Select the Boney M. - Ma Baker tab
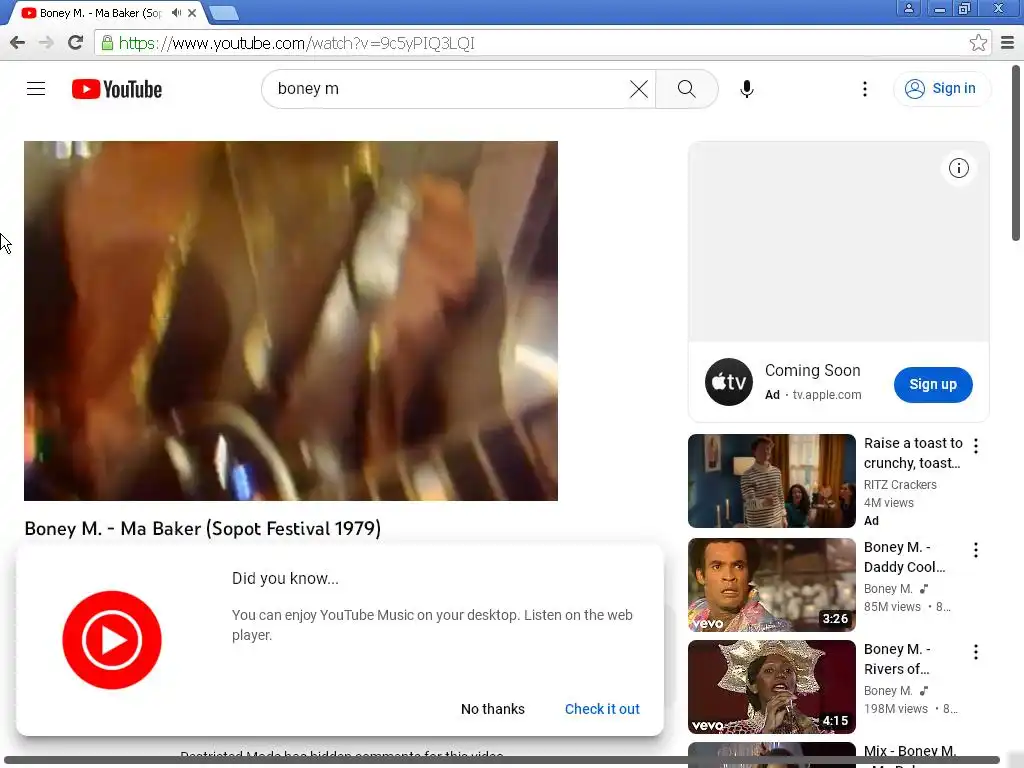 tap(100, 13)
